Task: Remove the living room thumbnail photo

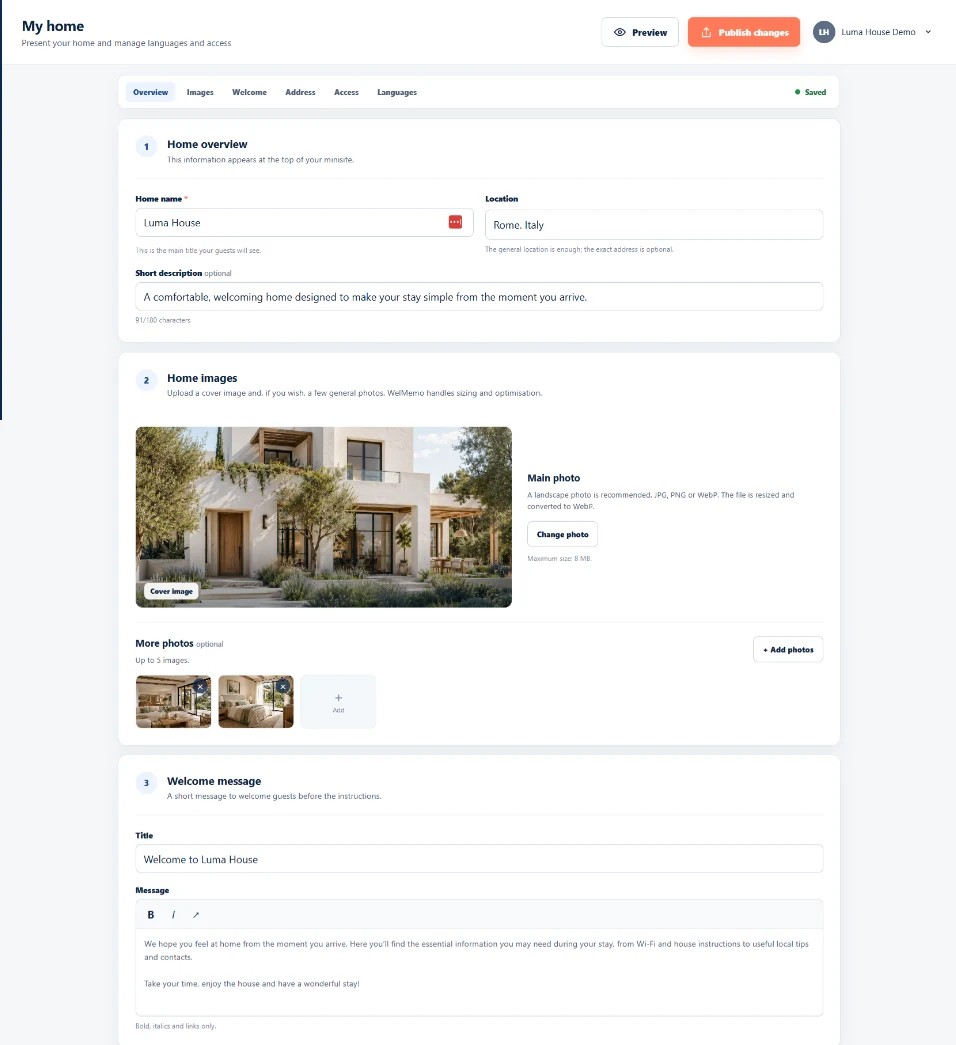Action: [x=200, y=686]
